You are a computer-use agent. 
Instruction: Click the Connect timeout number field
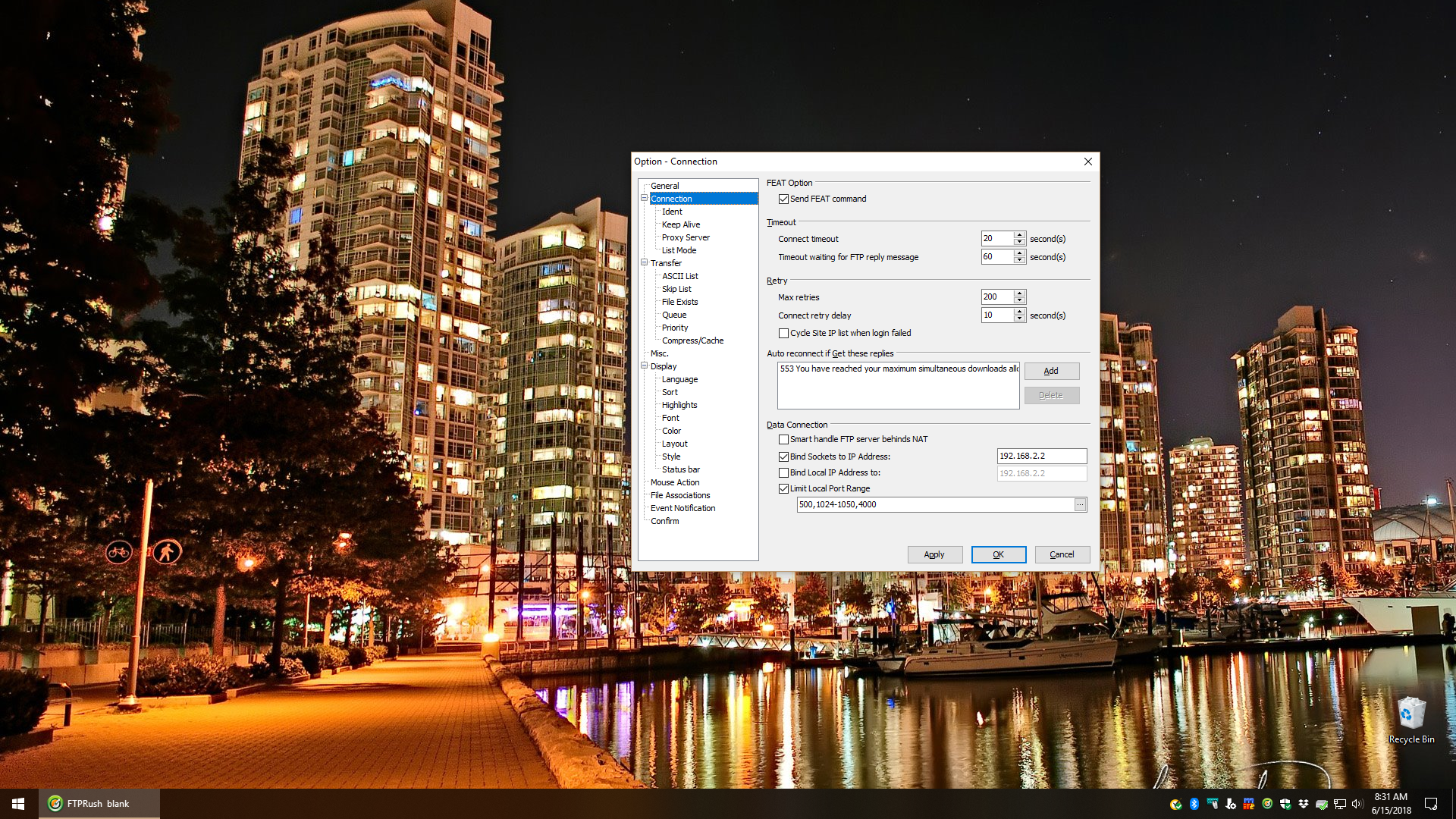[997, 239]
